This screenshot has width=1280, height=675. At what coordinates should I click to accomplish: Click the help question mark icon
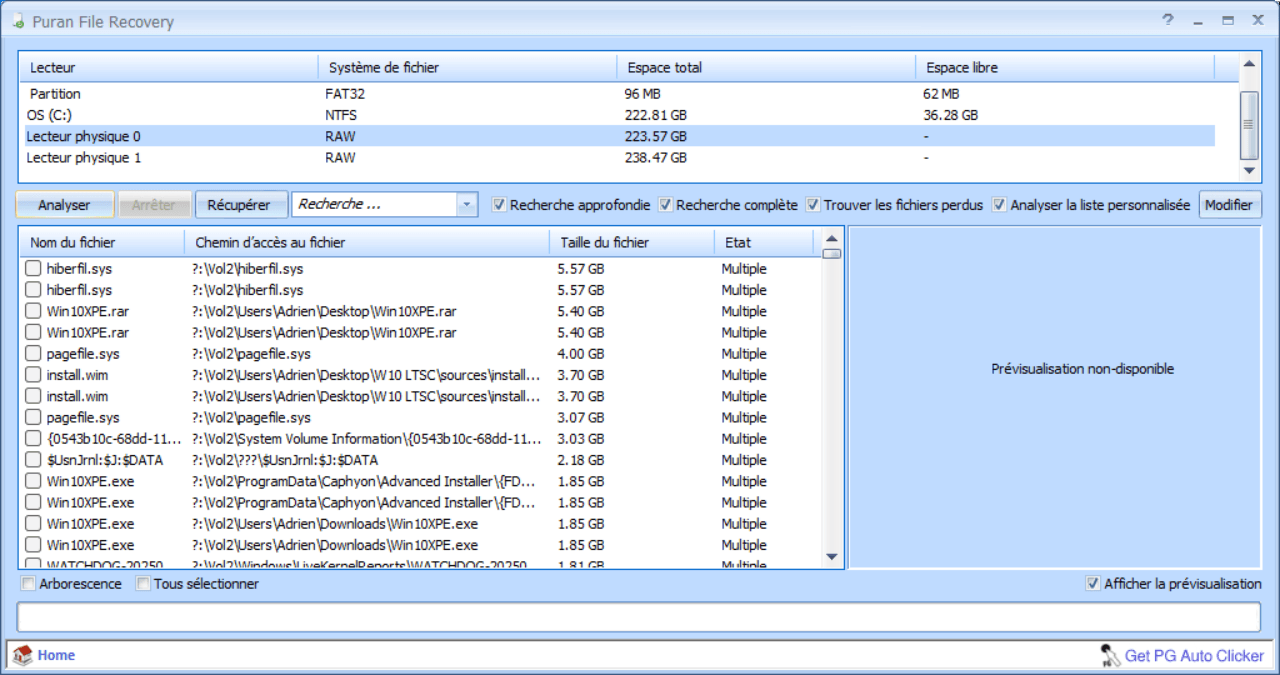(1168, 19)
